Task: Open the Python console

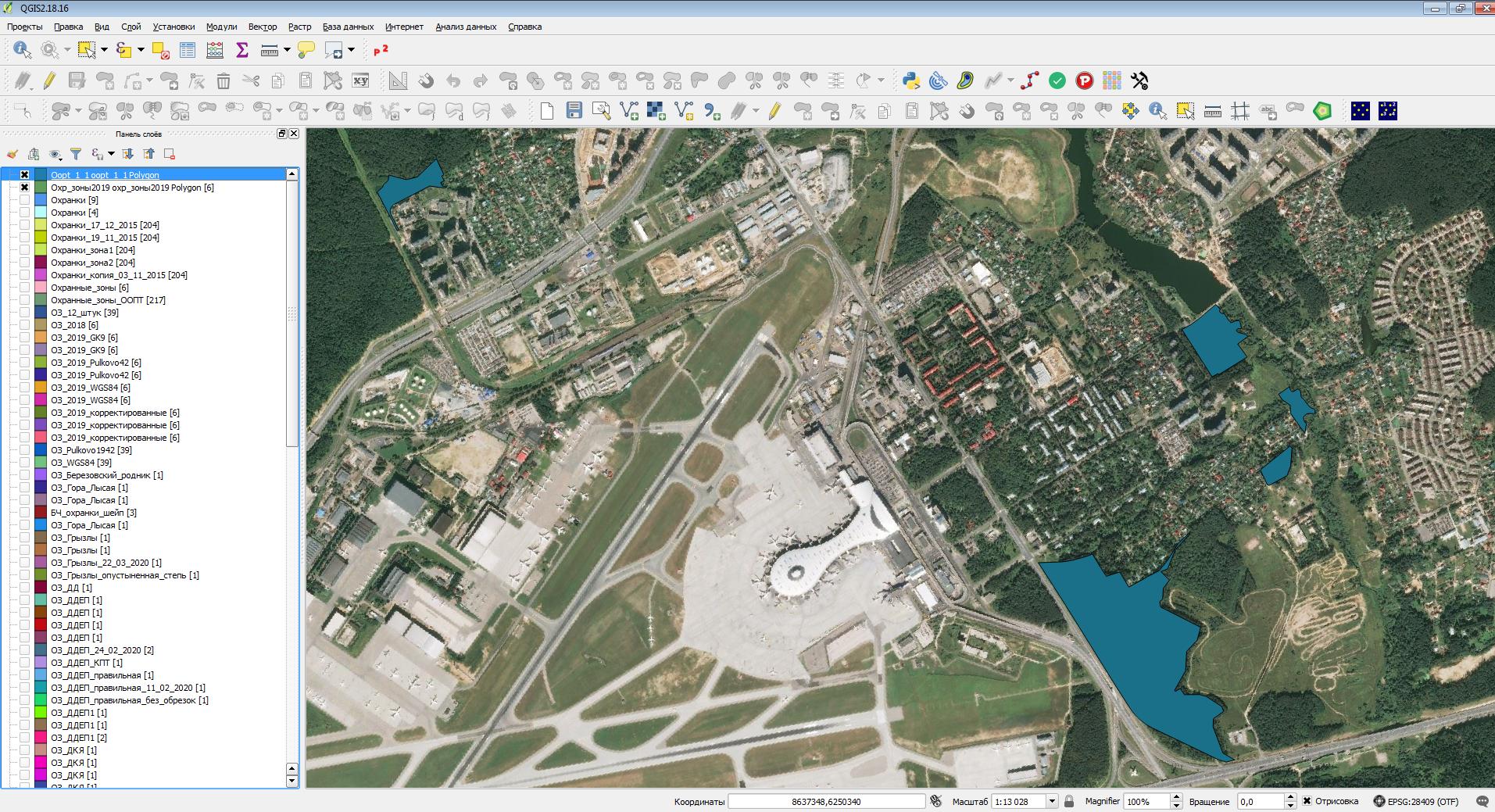Action: 910,80
